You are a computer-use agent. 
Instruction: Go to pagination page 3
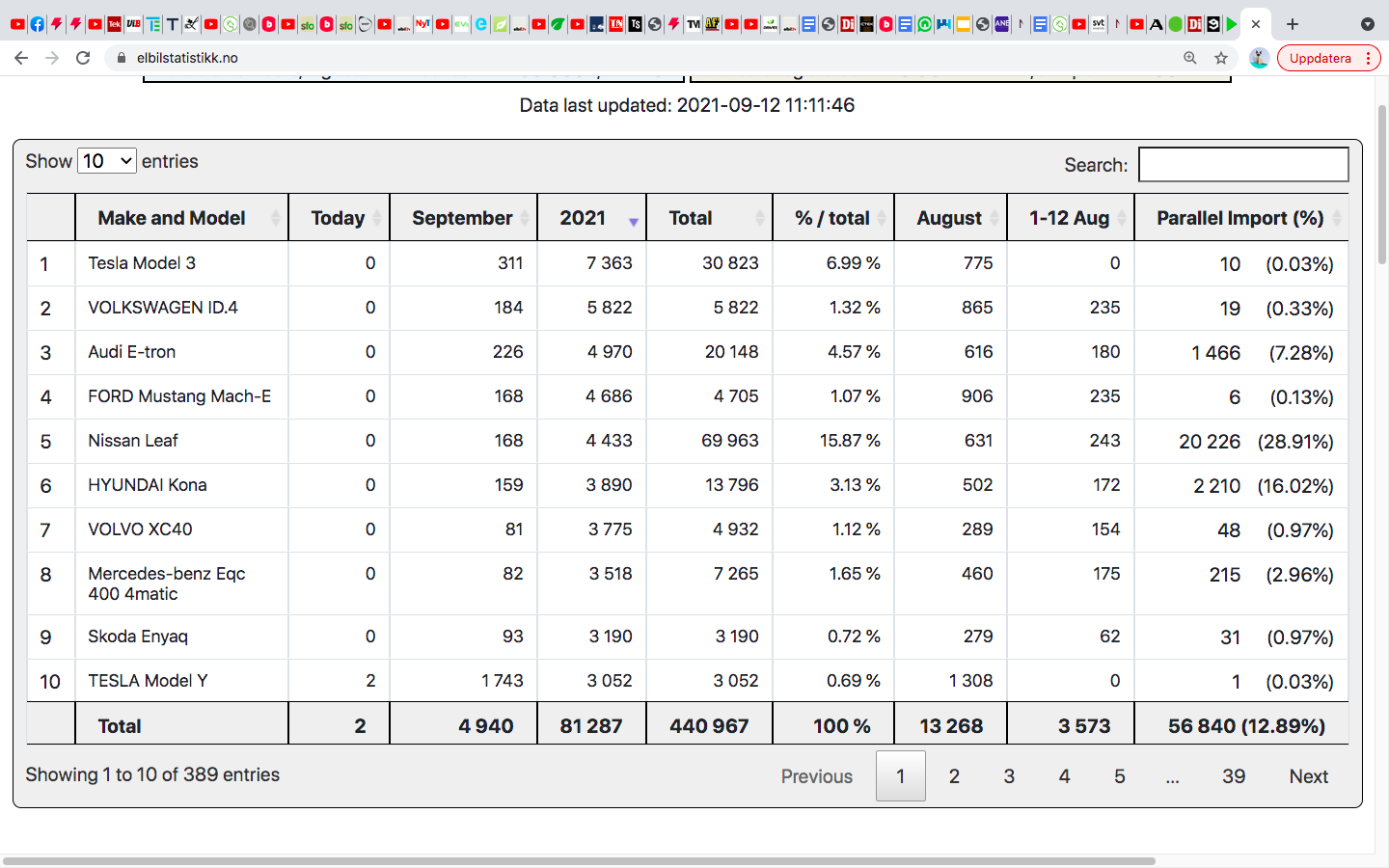[1010, 776]
